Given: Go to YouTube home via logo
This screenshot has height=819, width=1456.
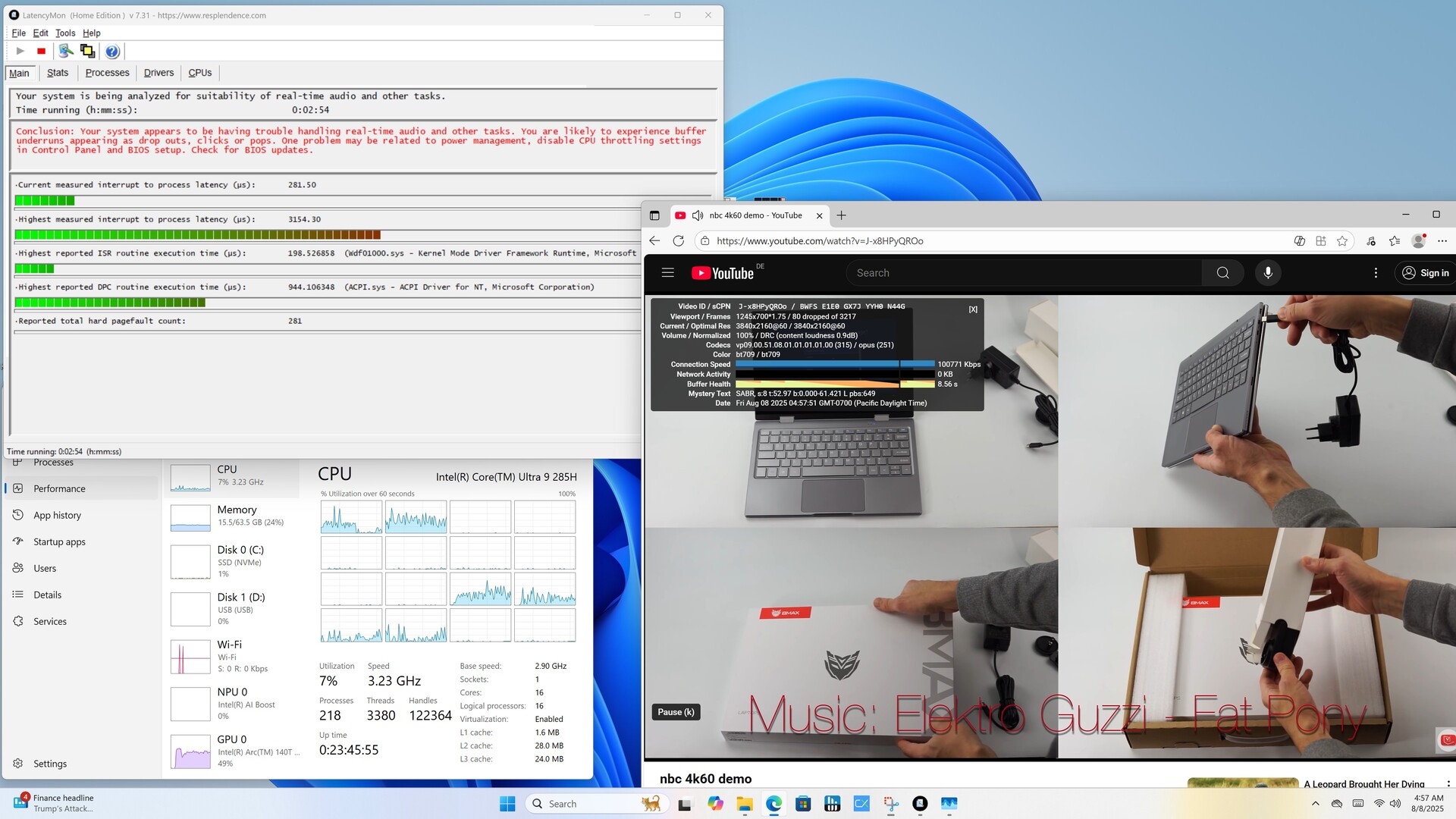Looking at the screenshot, I should tap(723, 273).
